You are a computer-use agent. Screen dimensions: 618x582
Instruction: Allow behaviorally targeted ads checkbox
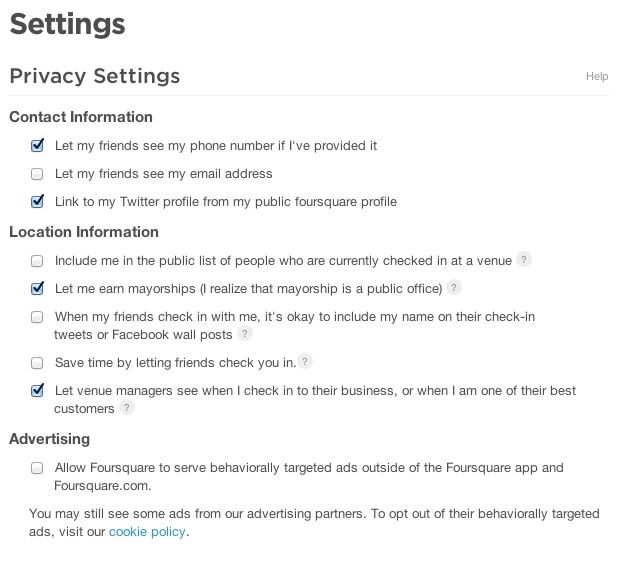tap(37, 468)
